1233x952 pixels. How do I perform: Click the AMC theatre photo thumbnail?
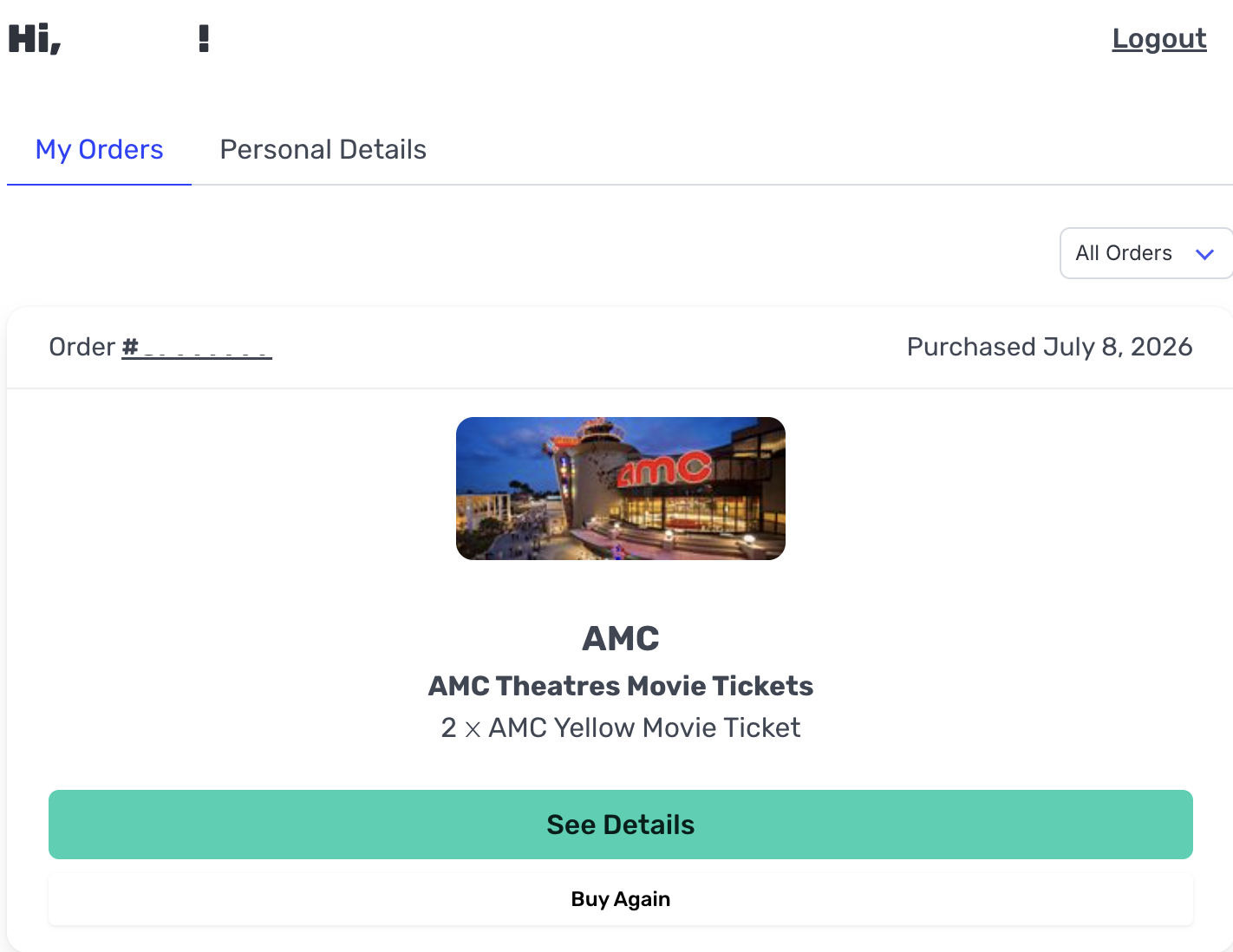click(x=621, y=488)
